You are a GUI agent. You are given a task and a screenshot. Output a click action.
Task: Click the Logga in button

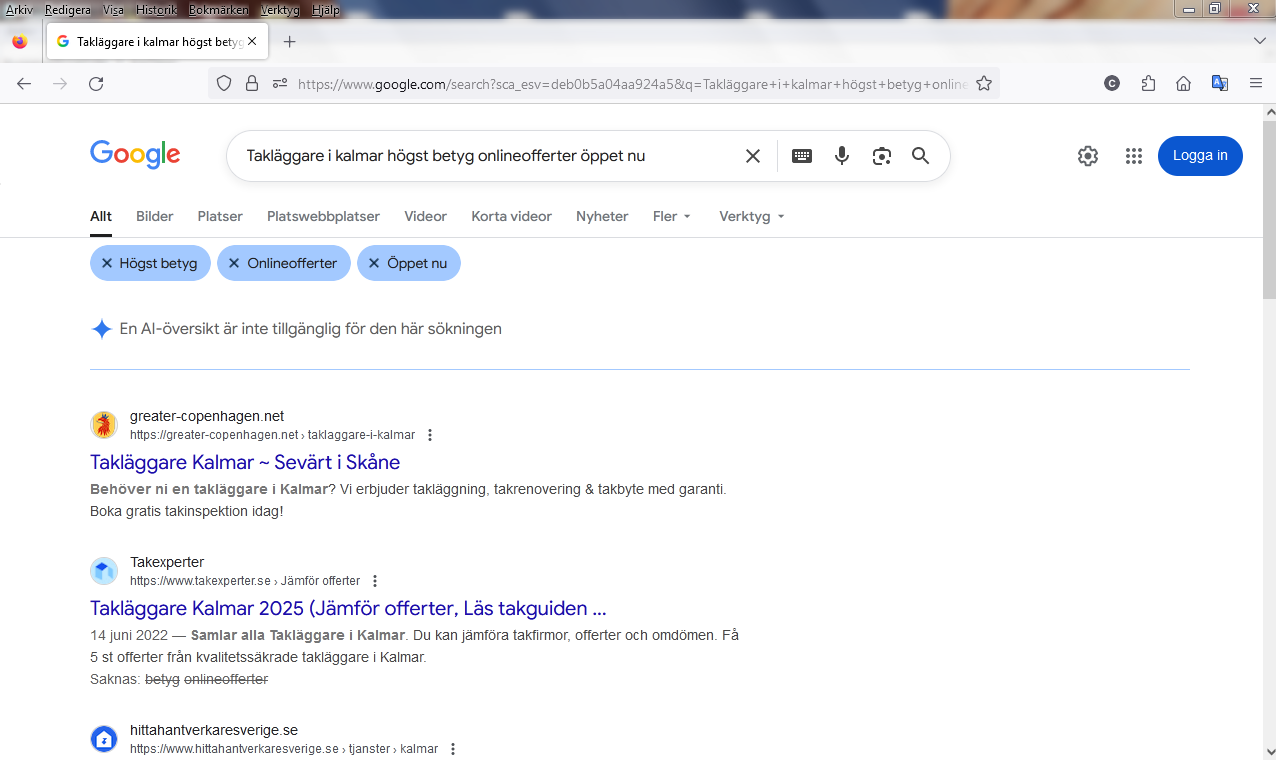pos(1199,156)
